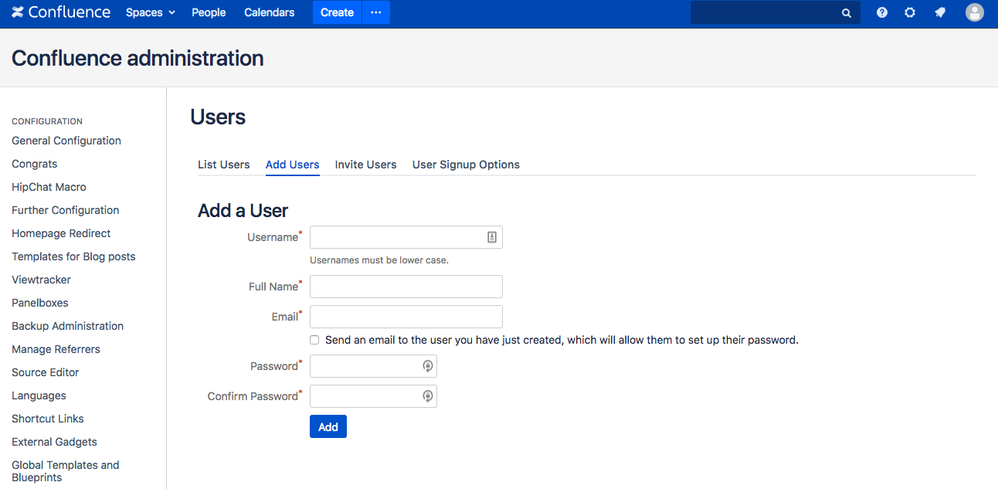Click the contact card icon in Username field
Screen dimensions: 998x489
tap(491, 237)
